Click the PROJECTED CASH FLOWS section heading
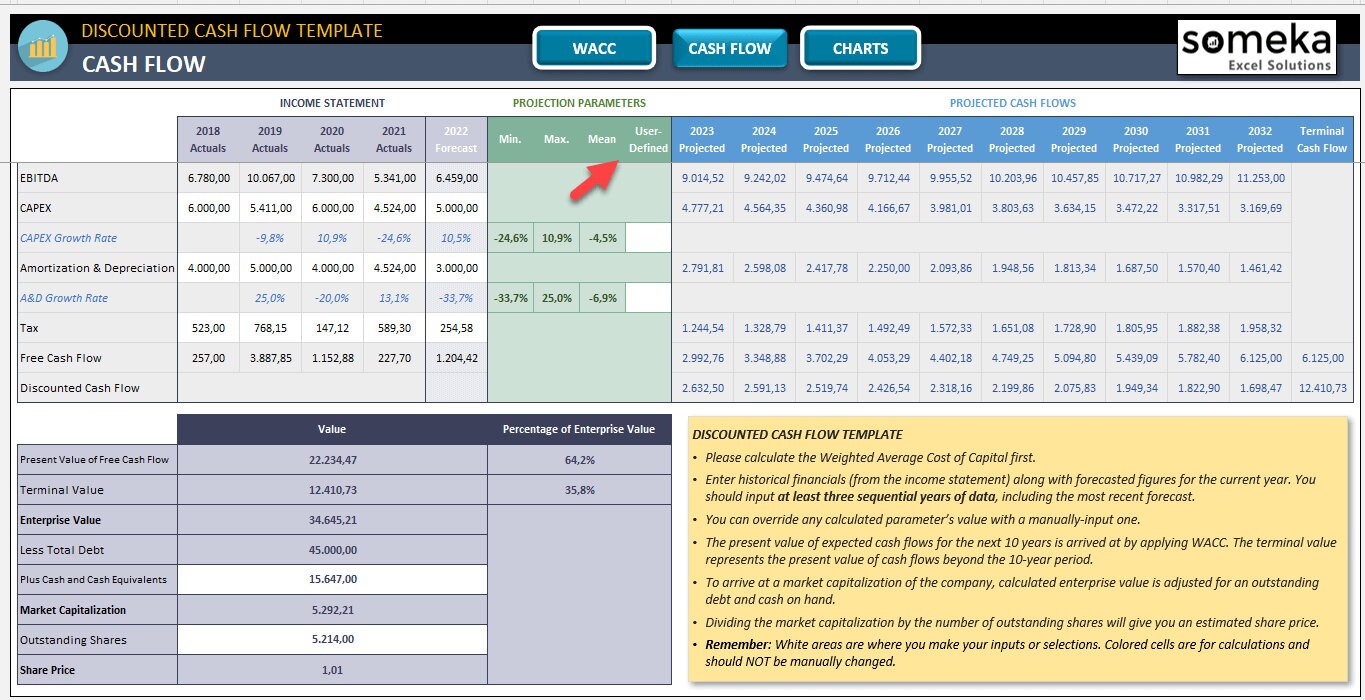Viewport: 1365px width, 700px height. 1012,103
